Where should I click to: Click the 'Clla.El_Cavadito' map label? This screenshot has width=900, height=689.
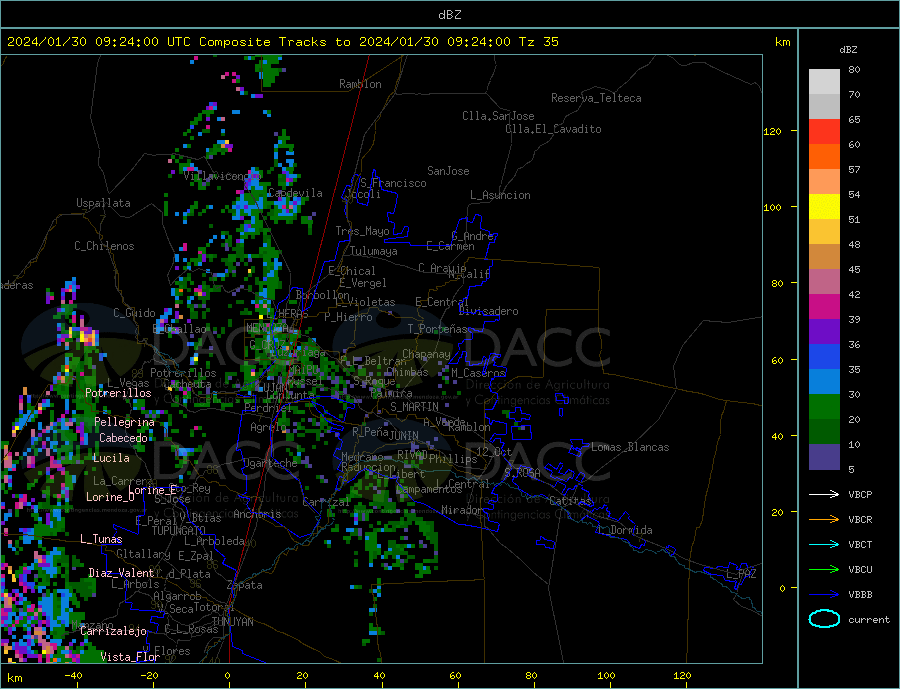click(x=553, y=129)
